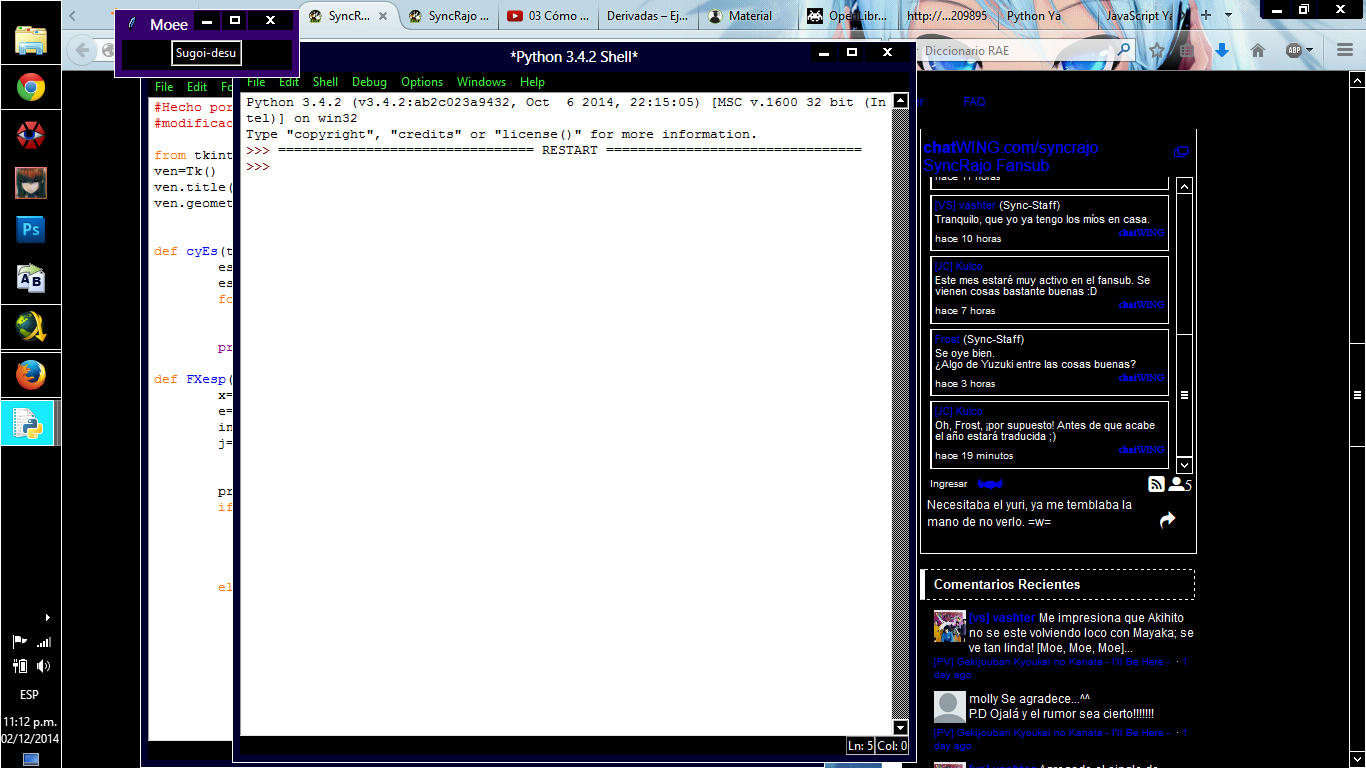
Task: Pop out the chat window icon
Action: pyautogui.click(x=1181, y=152)
